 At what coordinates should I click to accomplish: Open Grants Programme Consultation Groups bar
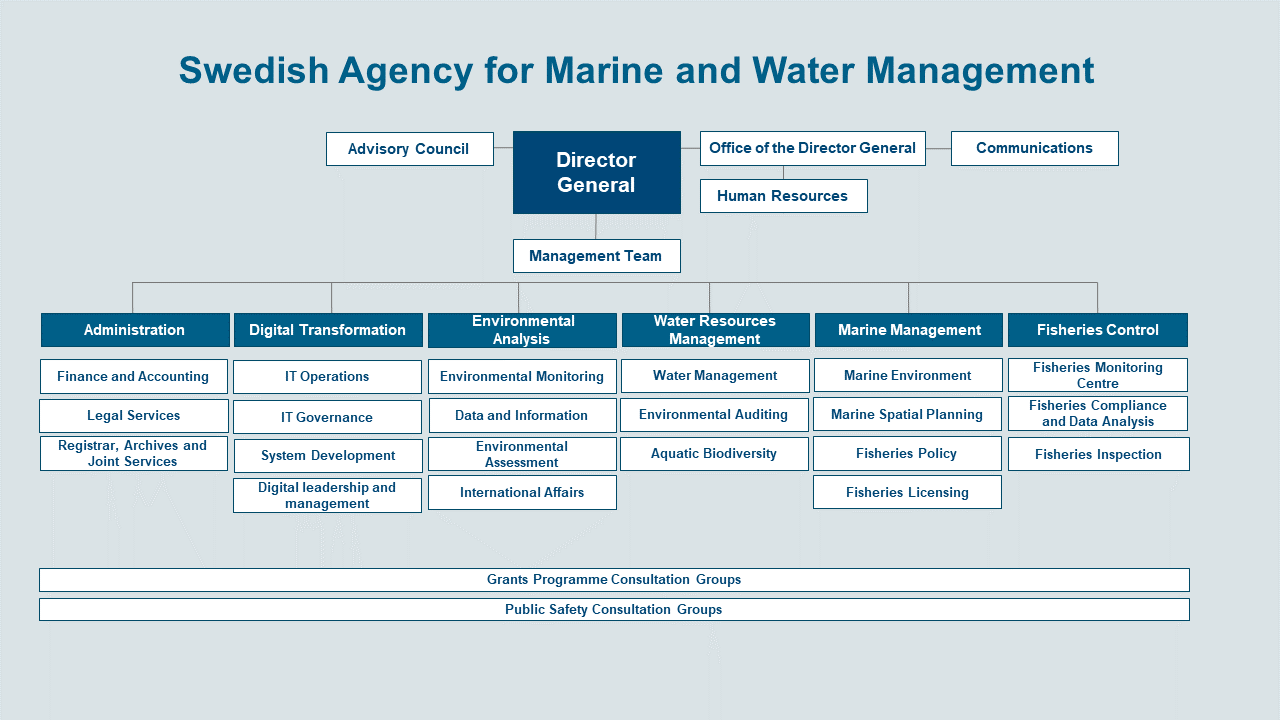click(x=614, y=580)
